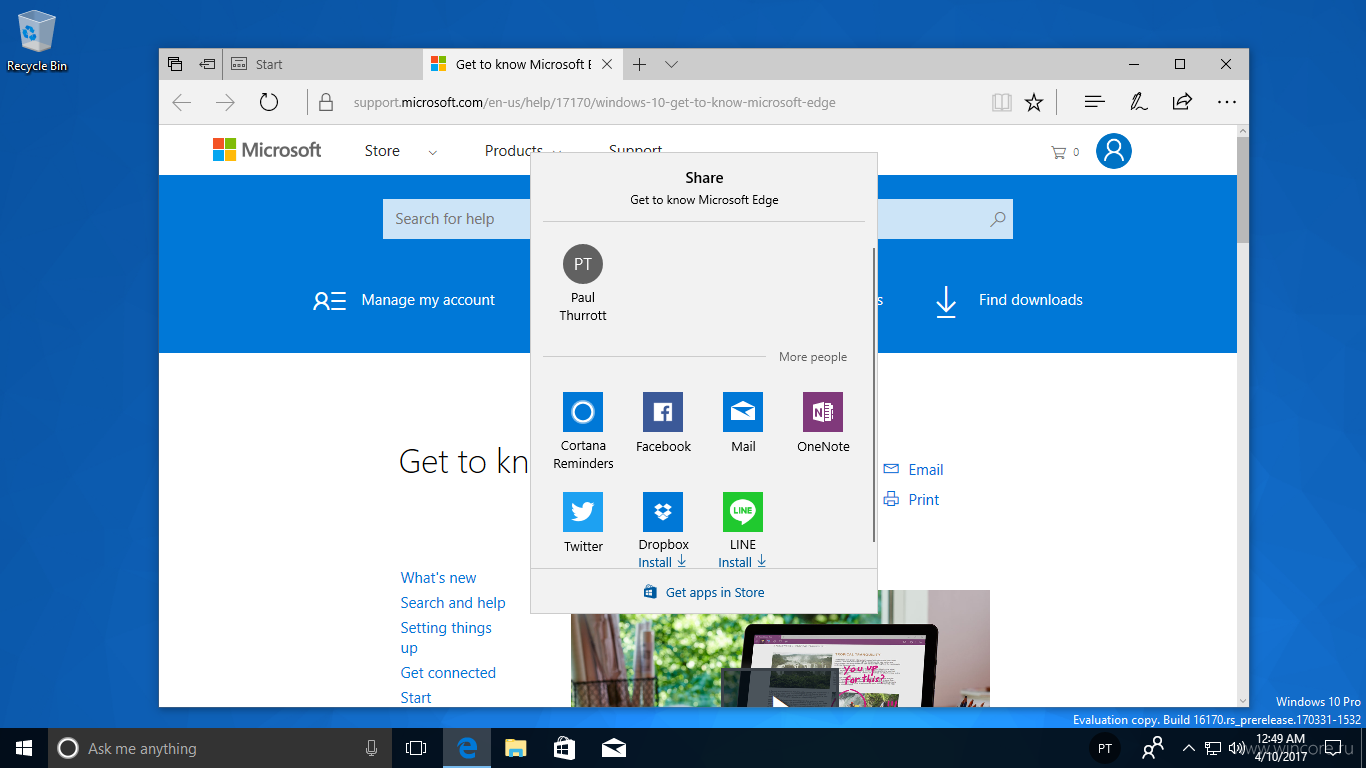
Task: Share to OneNote
Action: coord(823,423)
